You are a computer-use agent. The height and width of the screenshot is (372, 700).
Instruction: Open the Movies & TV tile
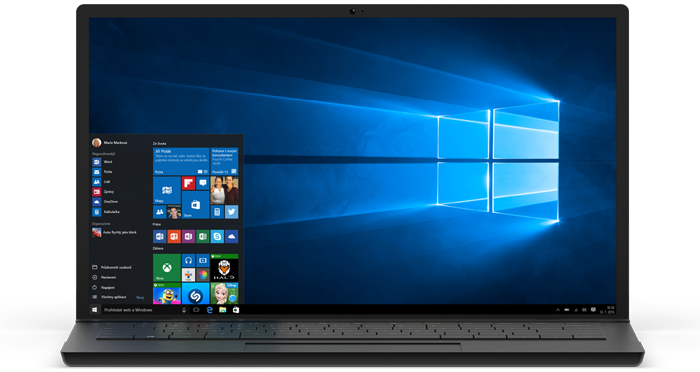point(203,260)
